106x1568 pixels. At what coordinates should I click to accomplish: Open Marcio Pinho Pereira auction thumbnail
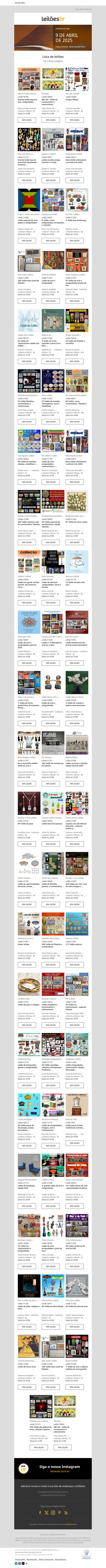coord(27,79)
